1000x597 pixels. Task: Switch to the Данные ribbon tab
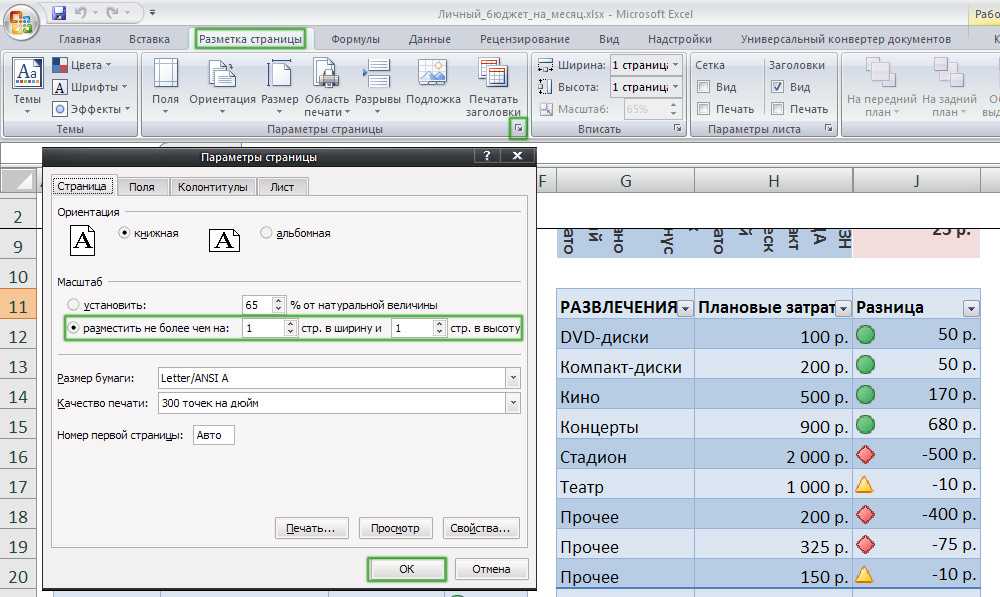(x=429, y=39)
